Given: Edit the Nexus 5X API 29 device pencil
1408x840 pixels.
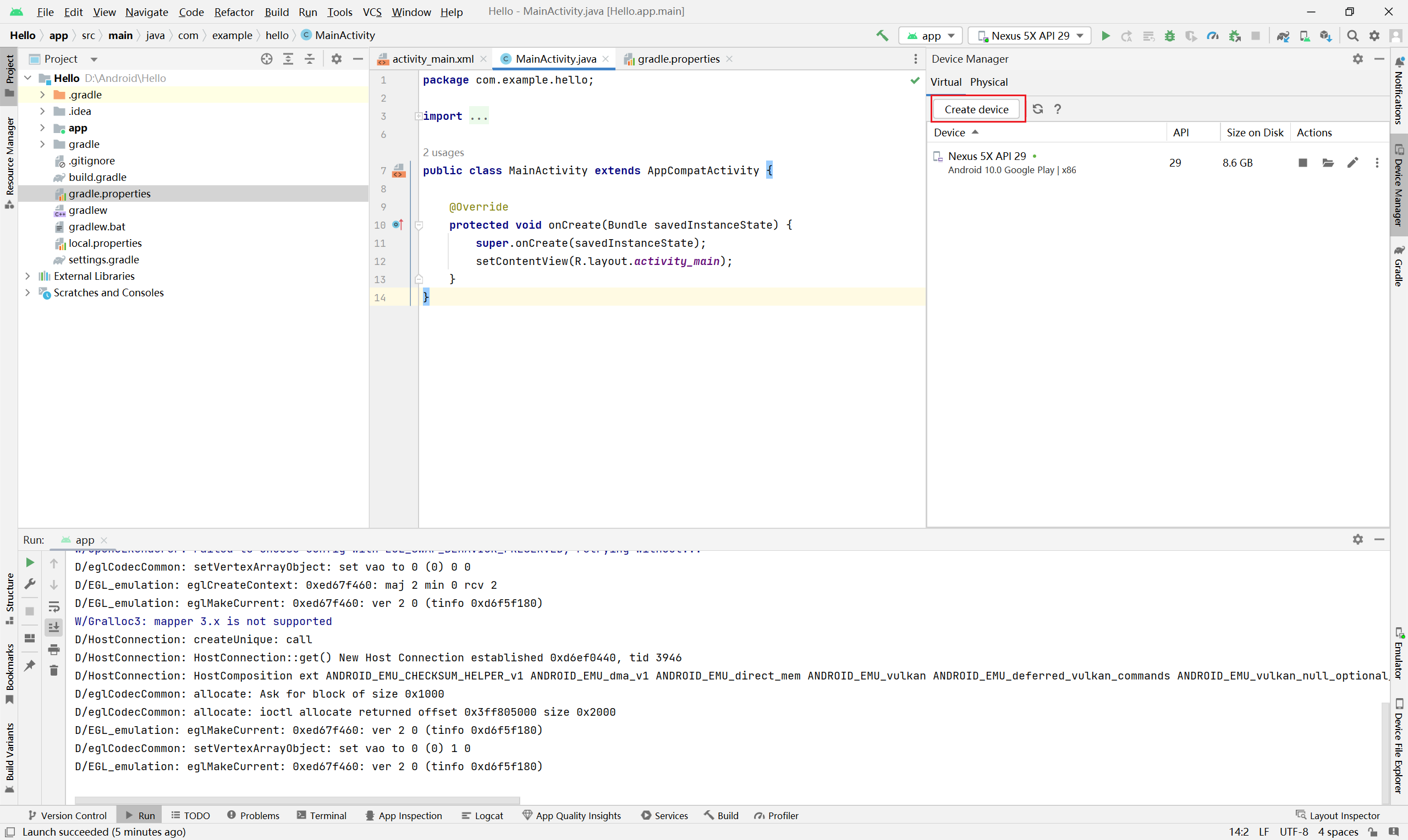Looking at the screenshot, I should [x=1352, y=163].
